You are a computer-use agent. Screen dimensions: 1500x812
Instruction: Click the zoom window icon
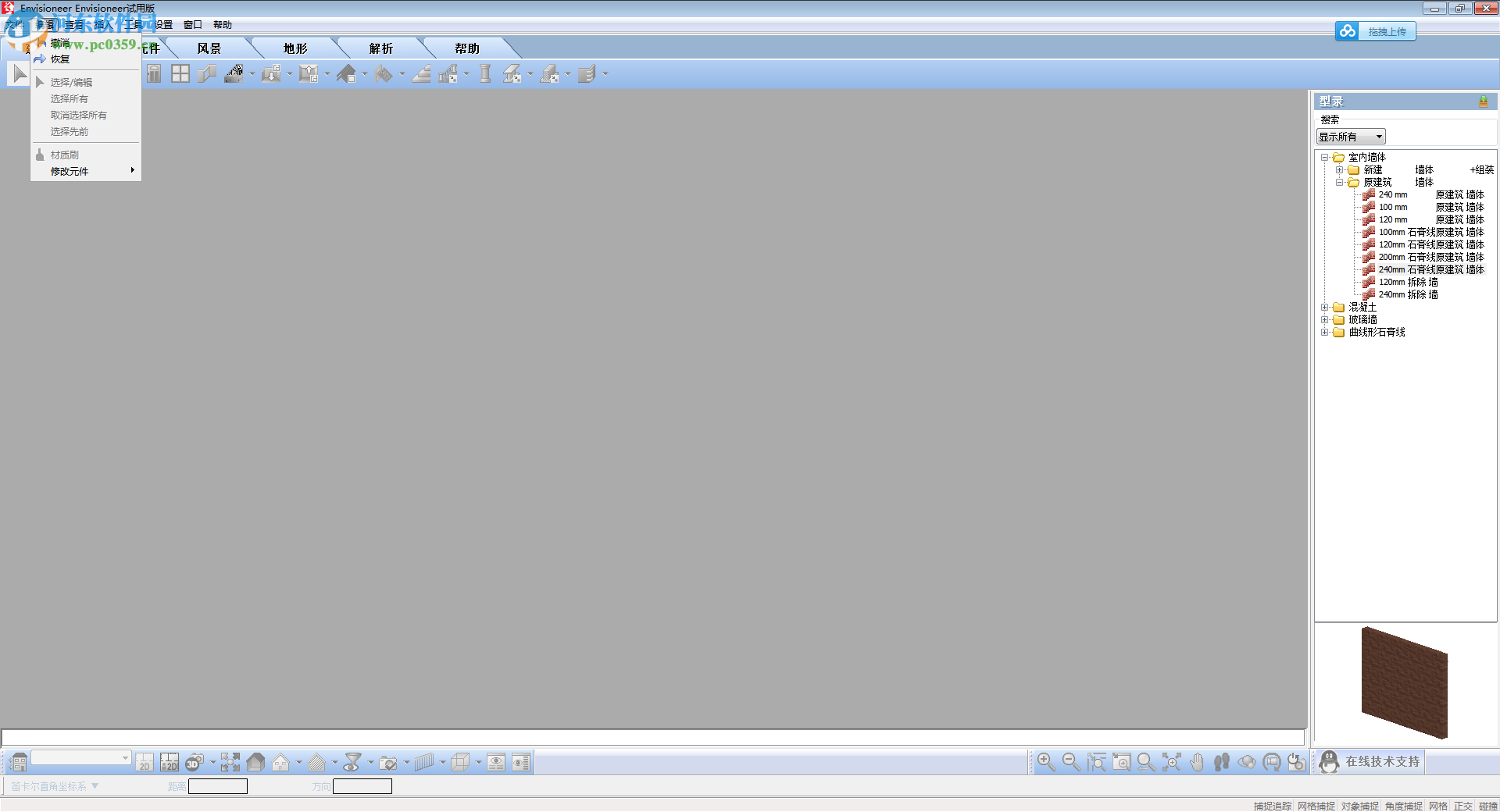coord(1121,762)
